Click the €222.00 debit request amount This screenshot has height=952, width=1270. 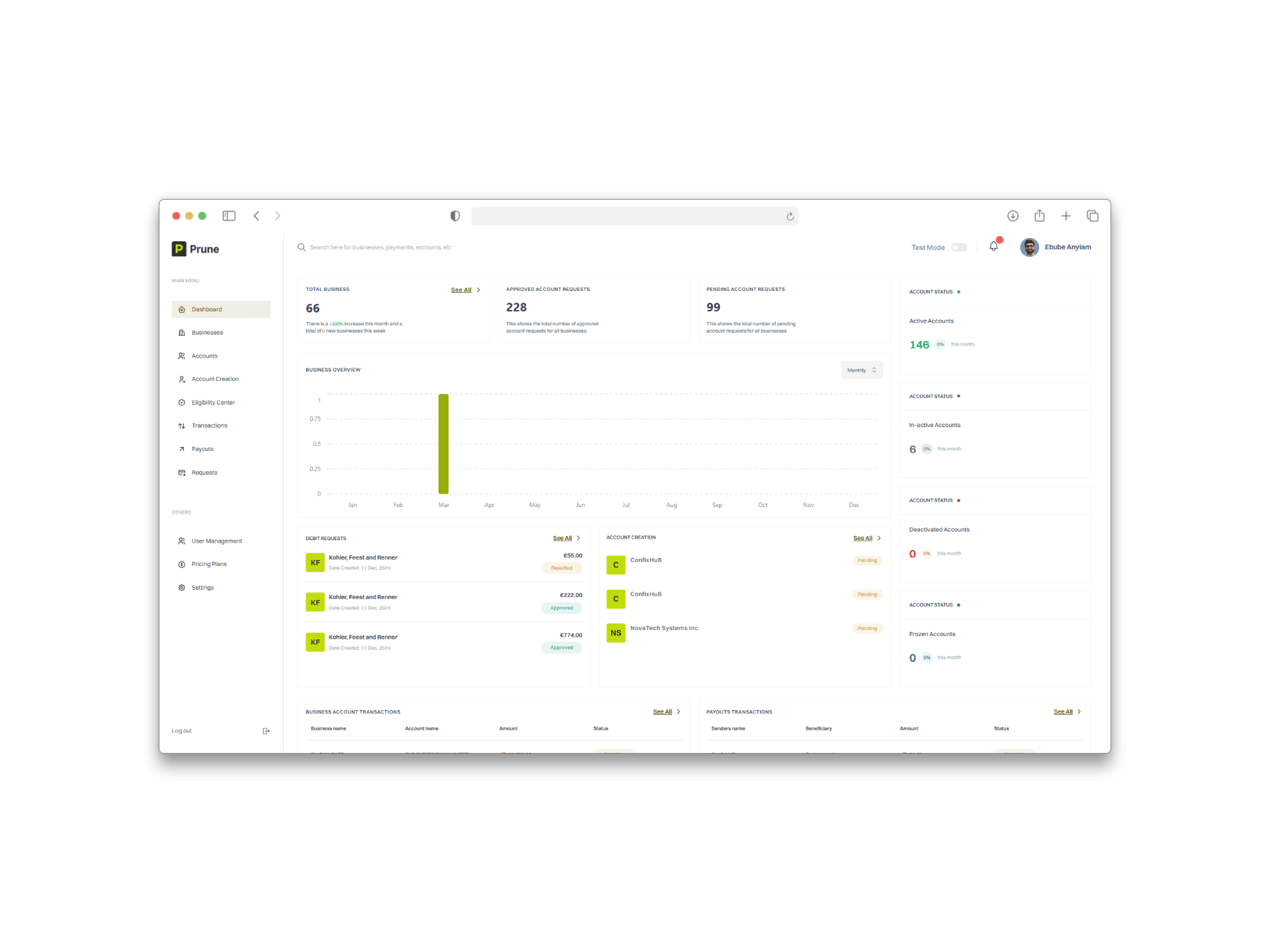coord(571,595)
